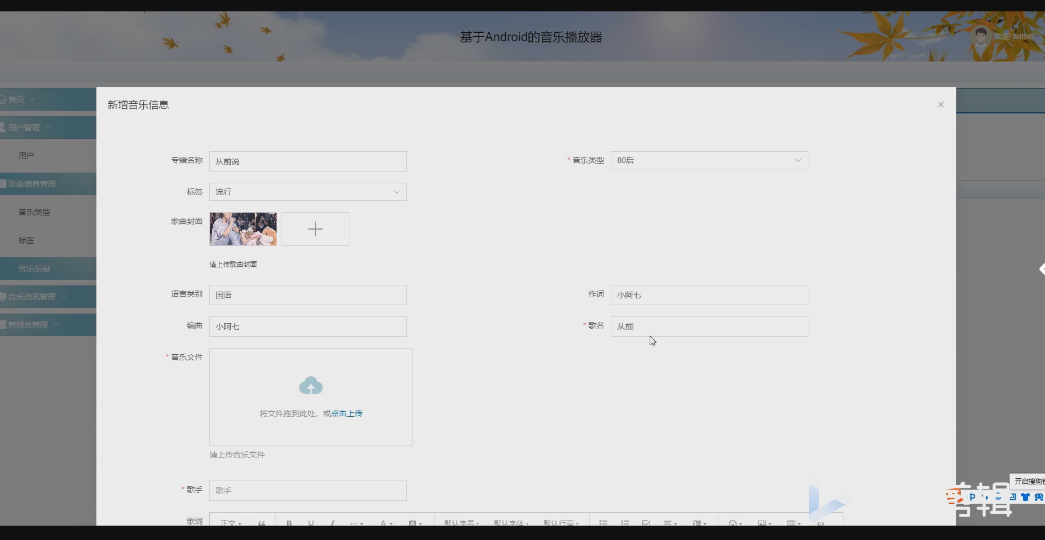The height and width of the screenshot is (540, 1045).
Task: Expand the 音乐资讯管理 sidebar section
Action: click(63, 296)
